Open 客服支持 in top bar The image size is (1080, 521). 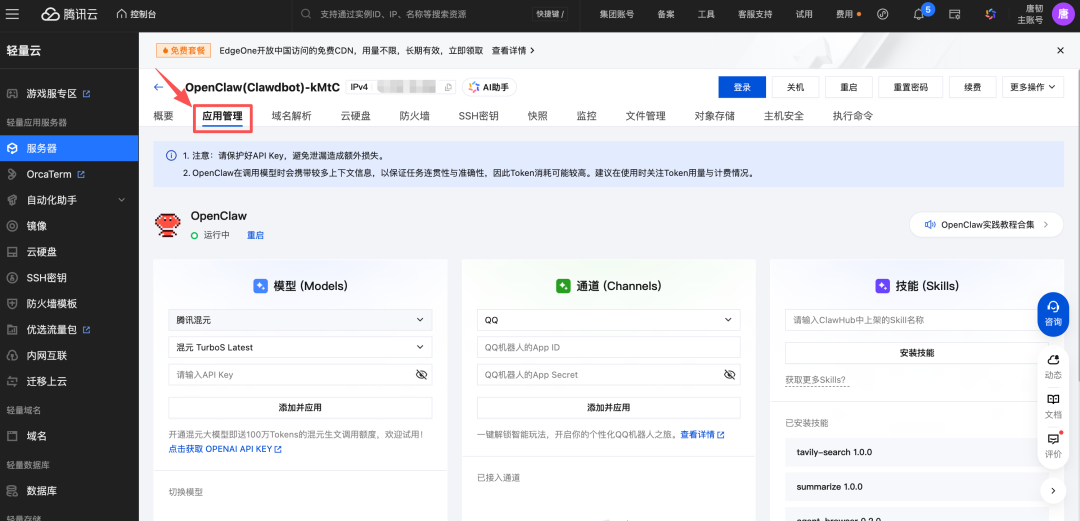755,14
